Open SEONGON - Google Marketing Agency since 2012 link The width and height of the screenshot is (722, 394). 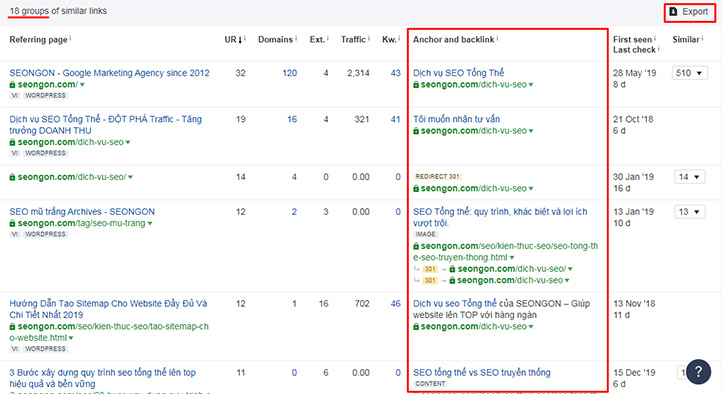click(x=109, y=73)
